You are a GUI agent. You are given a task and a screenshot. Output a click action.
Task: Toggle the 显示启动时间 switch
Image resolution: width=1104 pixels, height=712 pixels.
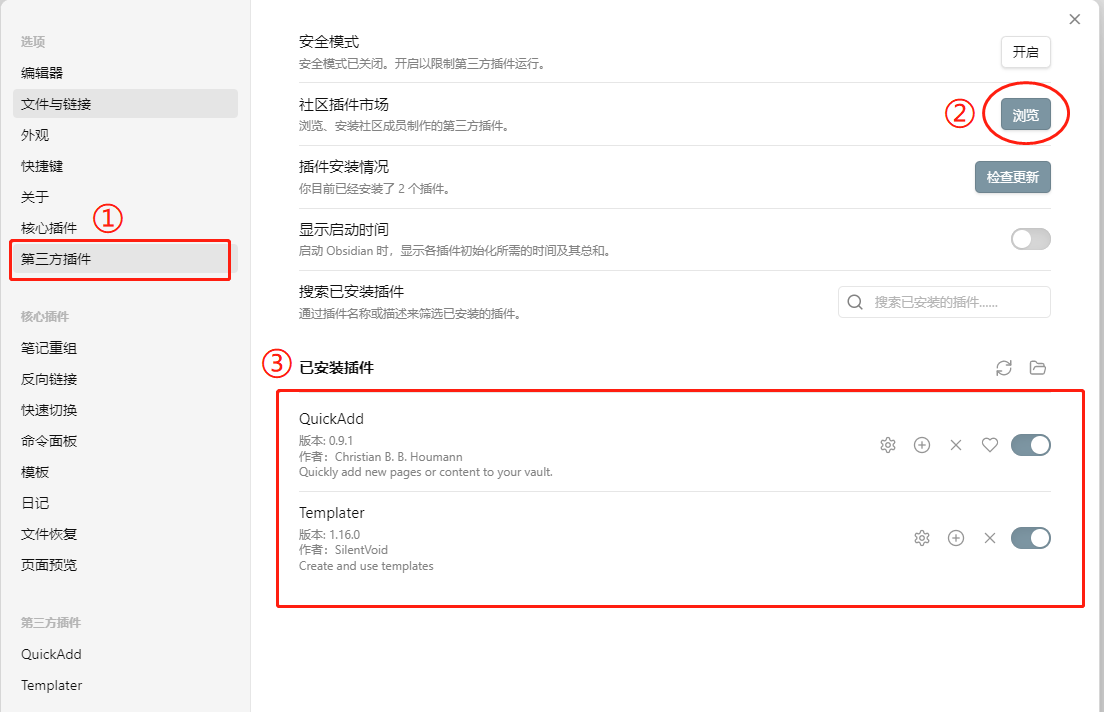pos(1030,239)
